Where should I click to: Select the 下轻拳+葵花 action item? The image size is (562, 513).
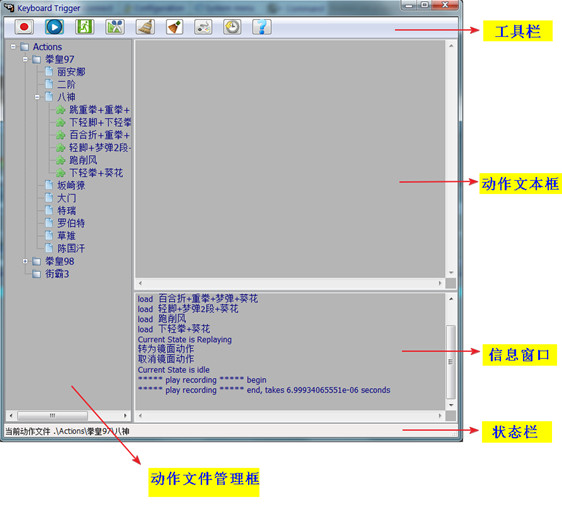point(96,173)
